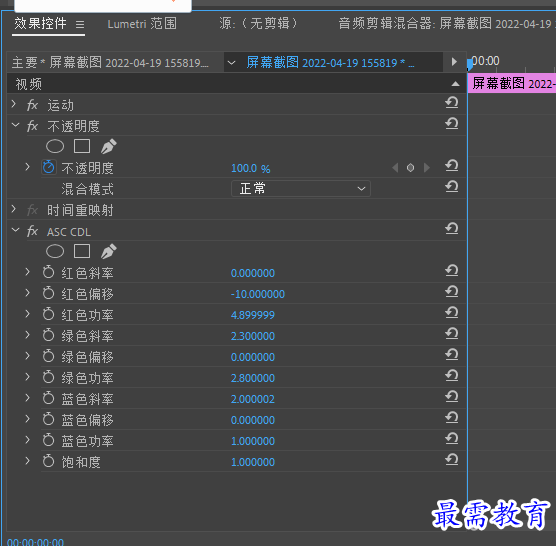Switch to the 源:(无剪辑) tab
This screenshot has width=556, height=546.
click(258, 24)
